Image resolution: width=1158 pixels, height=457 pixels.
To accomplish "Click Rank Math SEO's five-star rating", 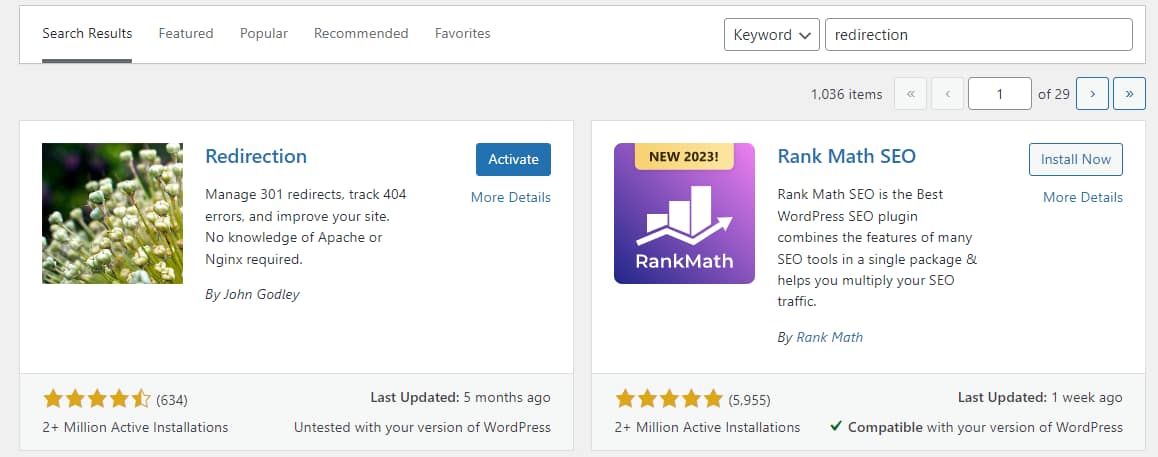I will [x=669, y=400].
